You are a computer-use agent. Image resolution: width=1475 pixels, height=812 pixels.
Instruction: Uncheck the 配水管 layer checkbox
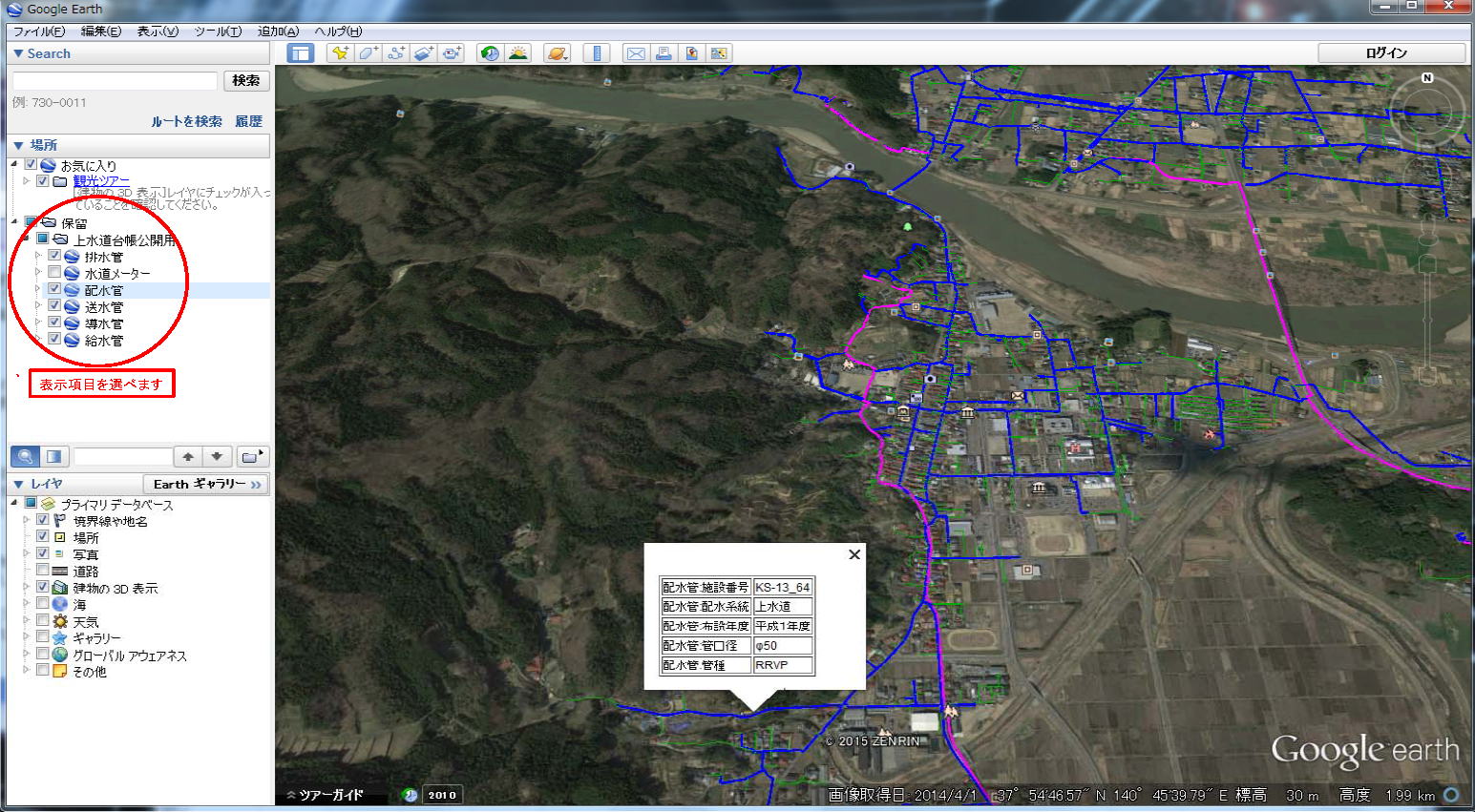[54, 289]
